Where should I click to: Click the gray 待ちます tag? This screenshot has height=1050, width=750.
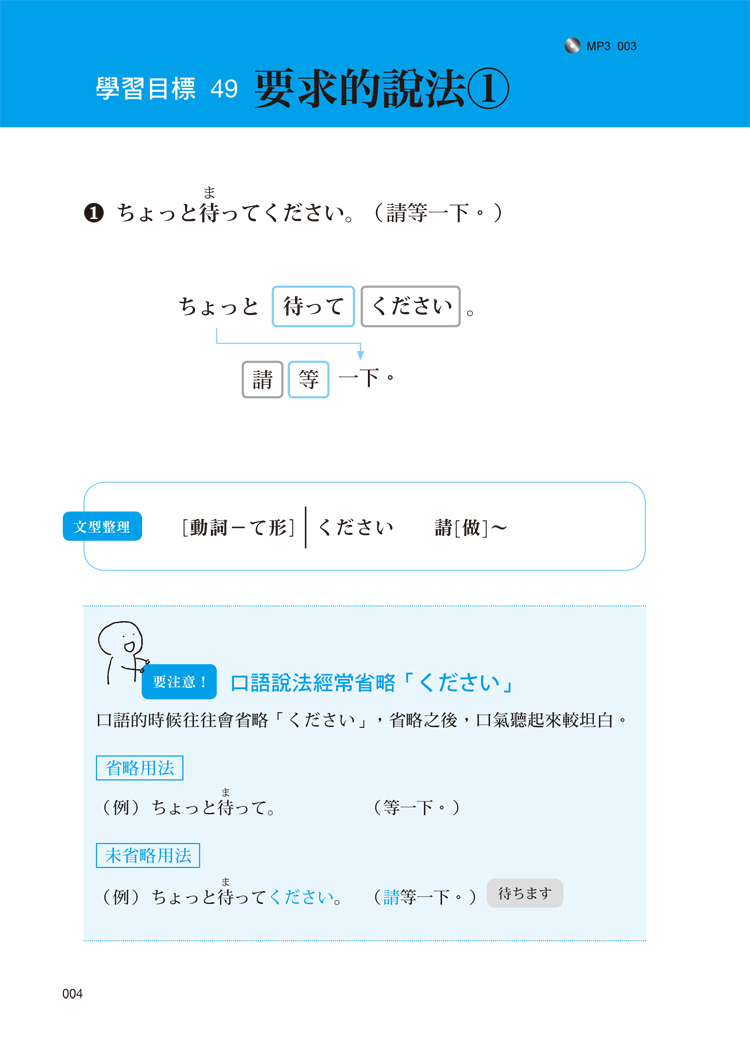pos(525,893)
